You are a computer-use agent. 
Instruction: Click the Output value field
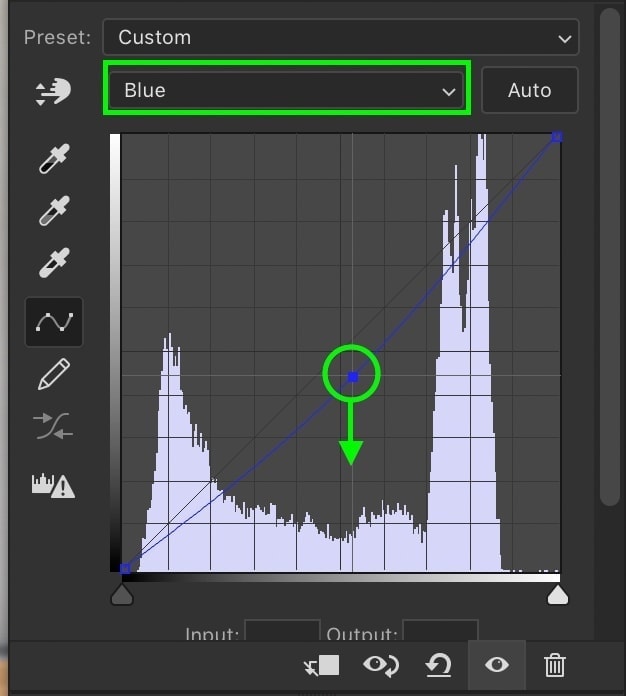pyautogui.click(x=440, y=630)
